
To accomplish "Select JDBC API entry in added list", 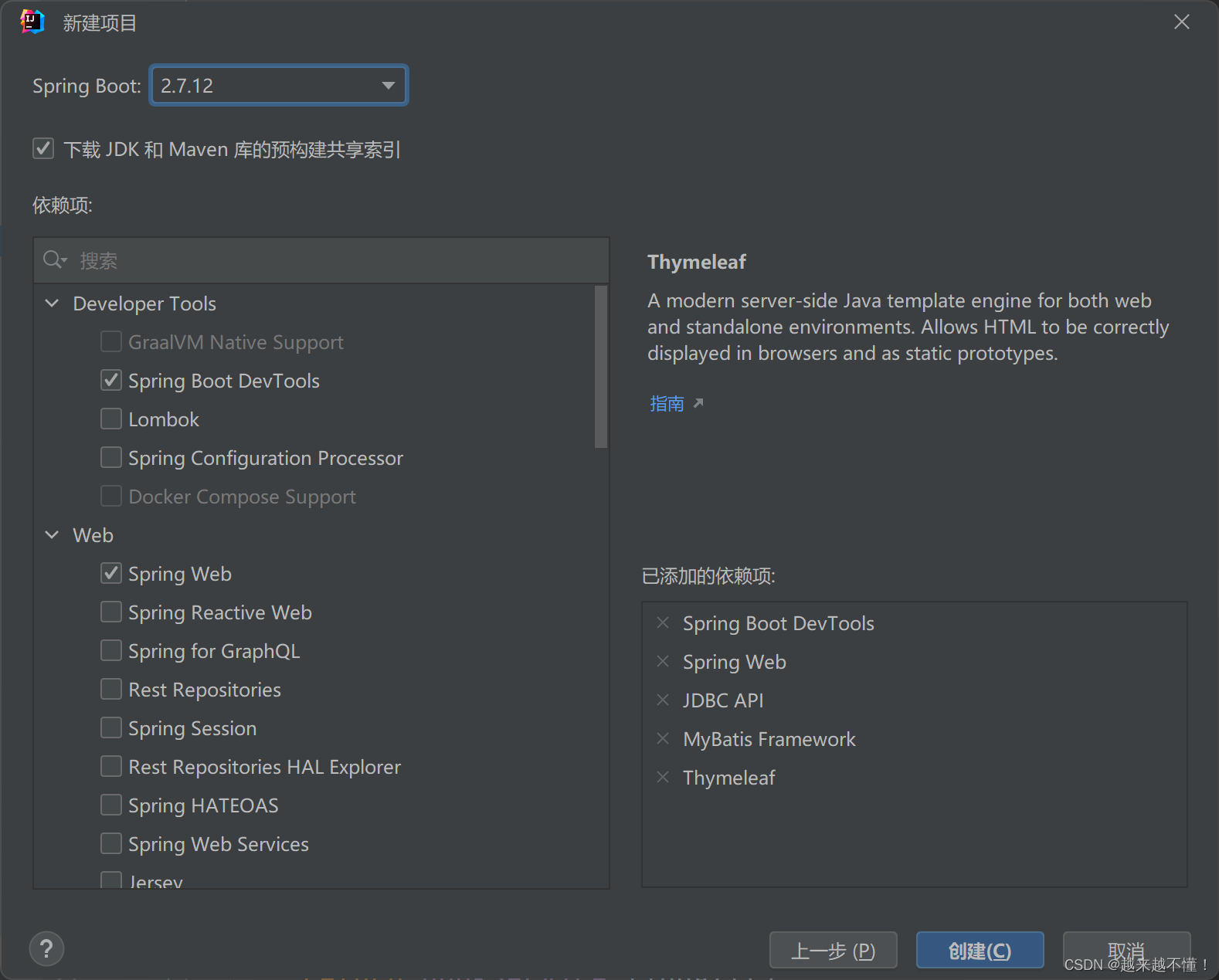I will tap(723, 700).
